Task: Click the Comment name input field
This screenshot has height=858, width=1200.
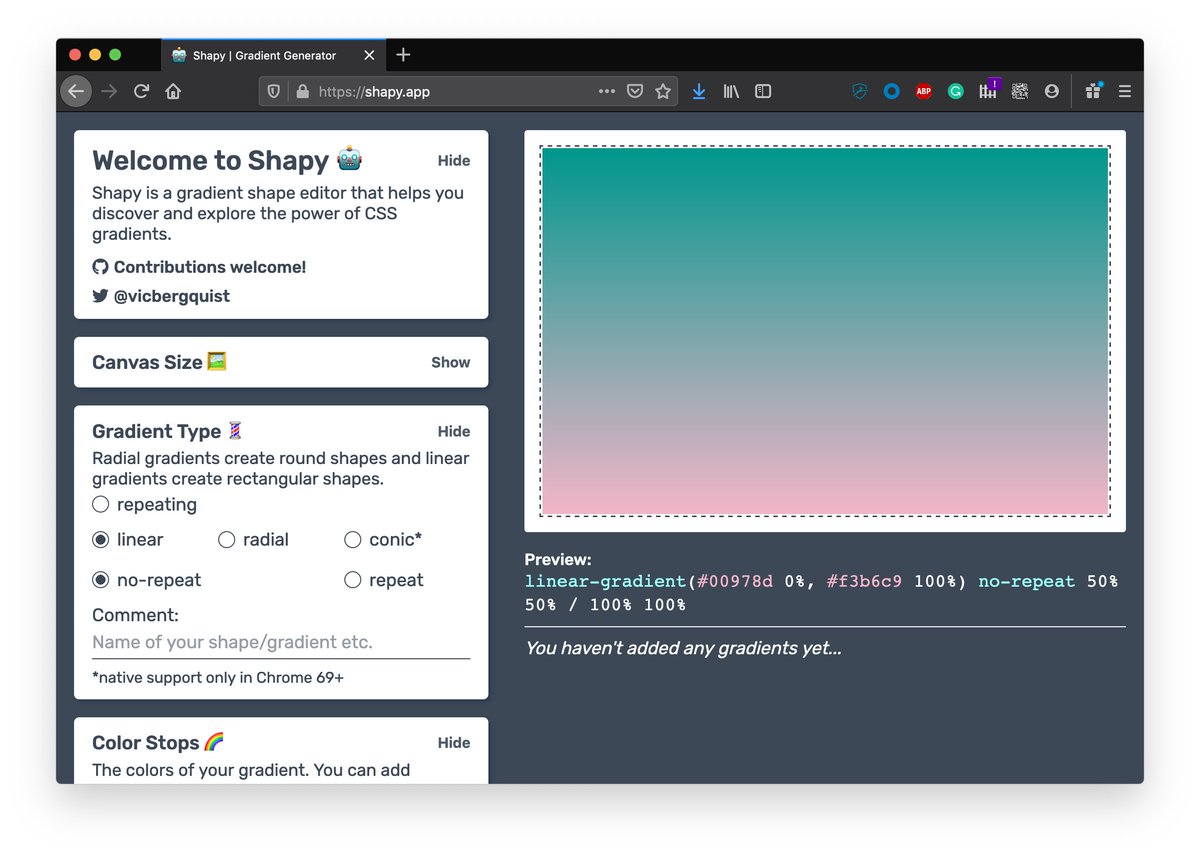Action: coord(281,642)
